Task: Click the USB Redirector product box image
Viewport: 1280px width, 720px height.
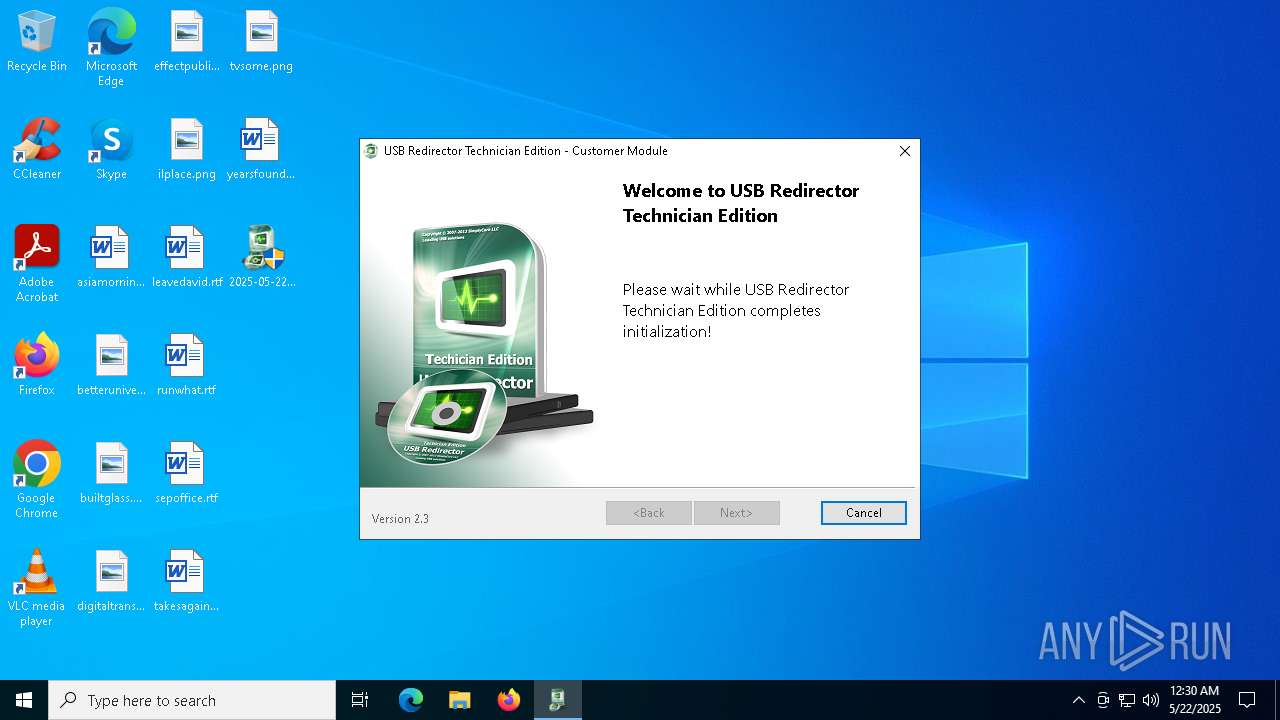Action: coord(484,345)
